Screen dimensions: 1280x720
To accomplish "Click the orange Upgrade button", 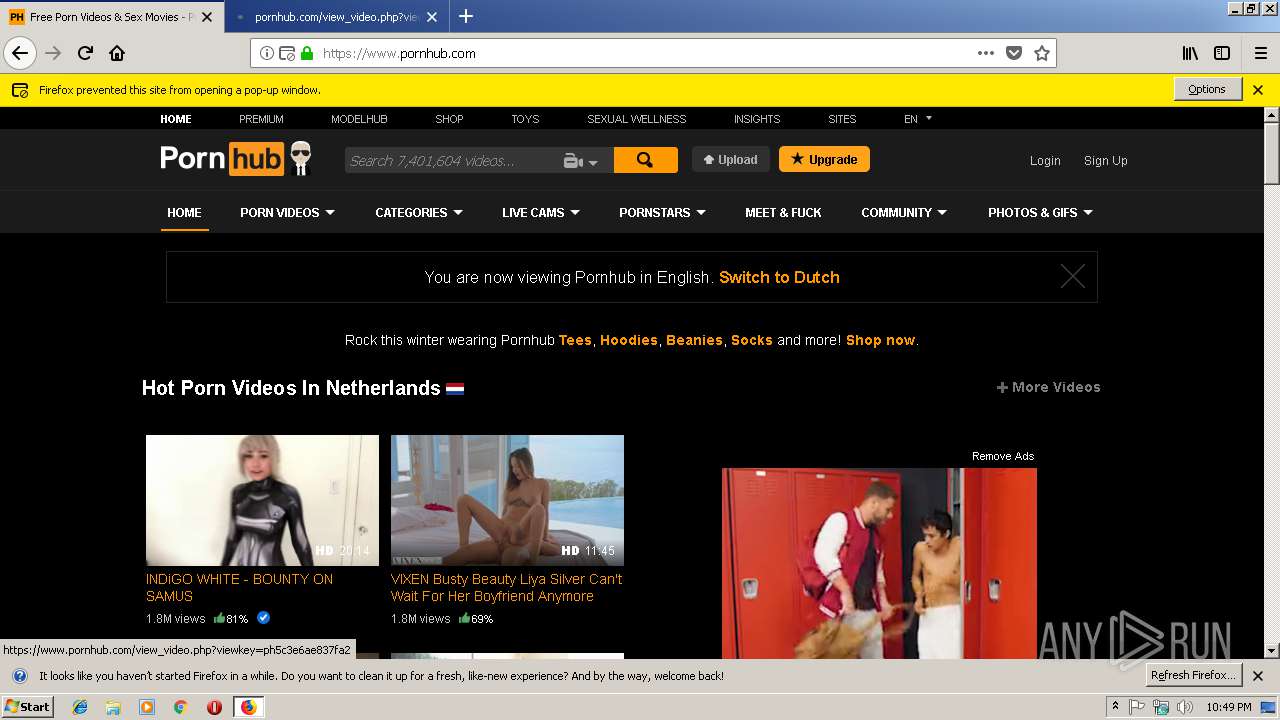I will tap(824, 159).
